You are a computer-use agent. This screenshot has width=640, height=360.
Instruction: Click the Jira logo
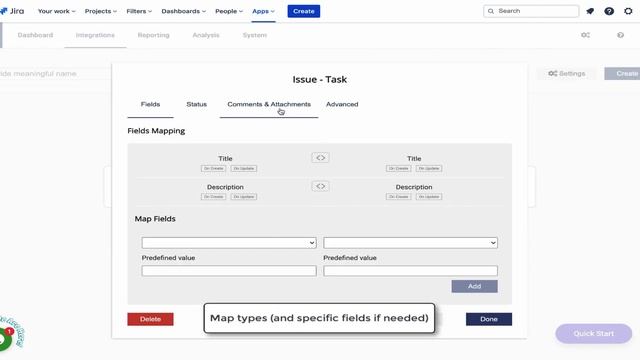pyautogui.click(x=12, y=11)
